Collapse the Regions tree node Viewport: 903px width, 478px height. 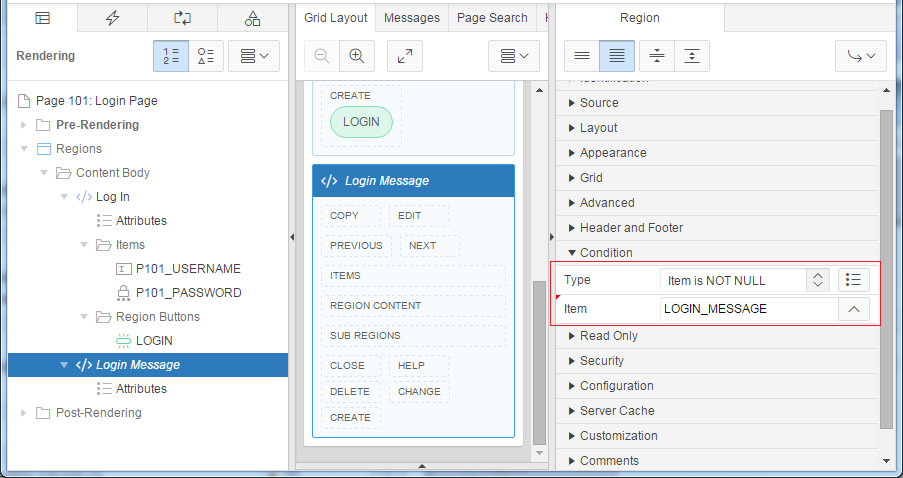tap(24, 149)
